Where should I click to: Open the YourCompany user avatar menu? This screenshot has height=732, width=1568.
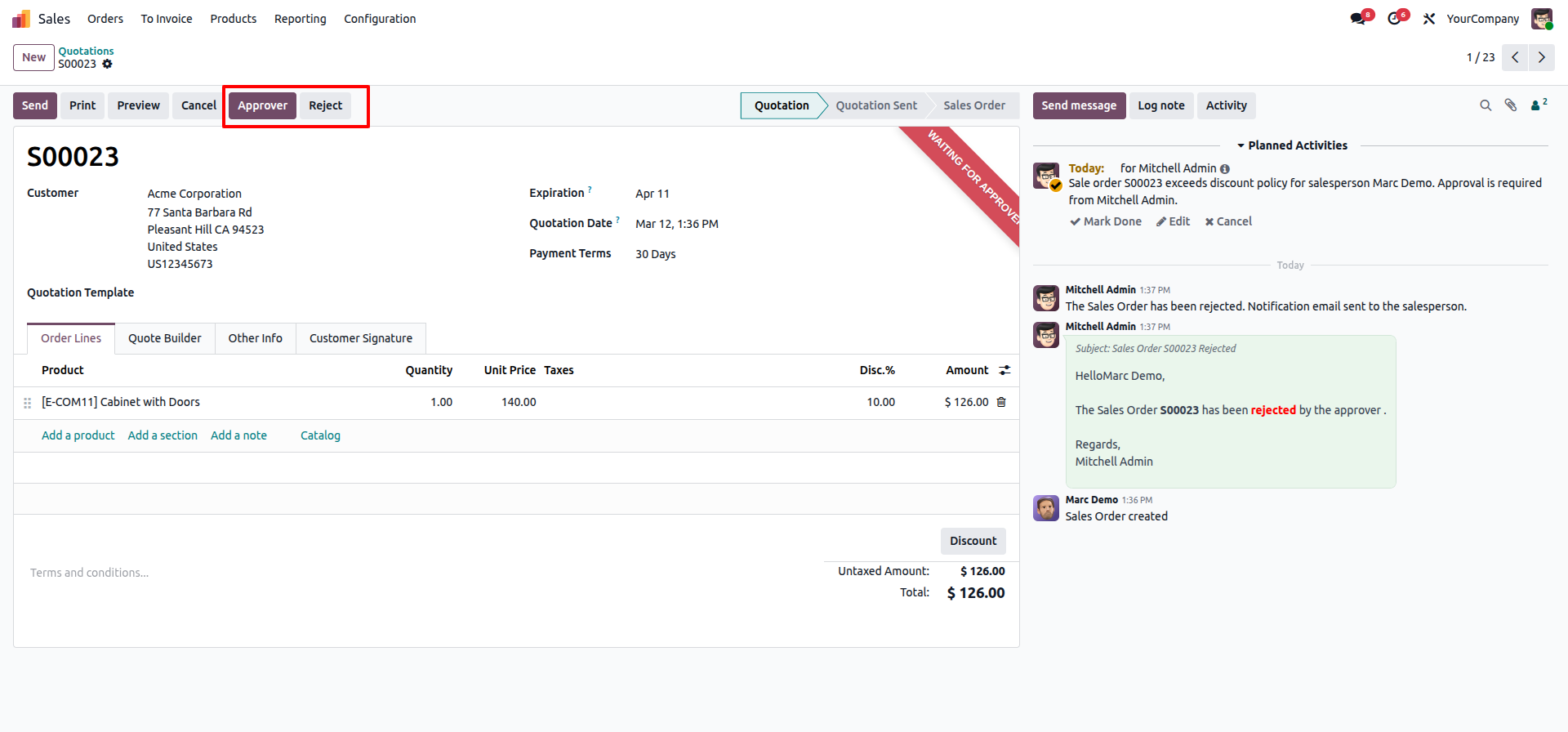click(x=1541, y=19)
